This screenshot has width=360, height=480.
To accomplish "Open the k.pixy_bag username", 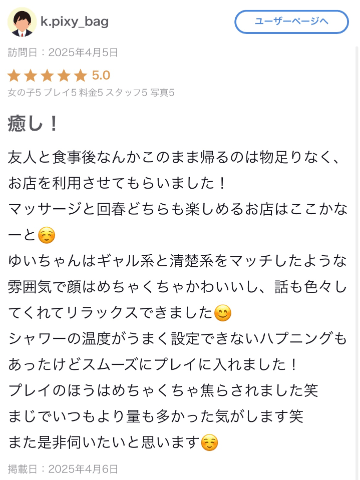I will pyautogui.click(x=74, y=22).
